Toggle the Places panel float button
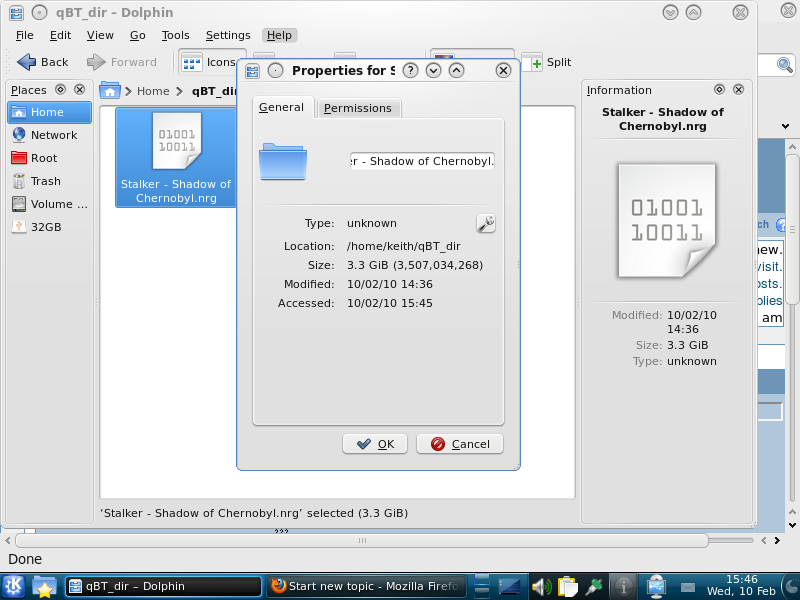 coord(61,90)
